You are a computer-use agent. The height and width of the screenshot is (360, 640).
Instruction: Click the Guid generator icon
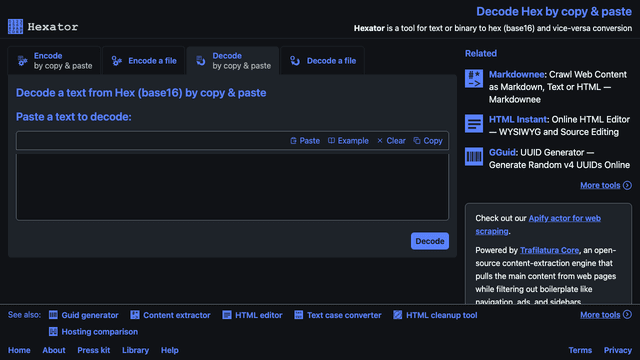(53, 315)
